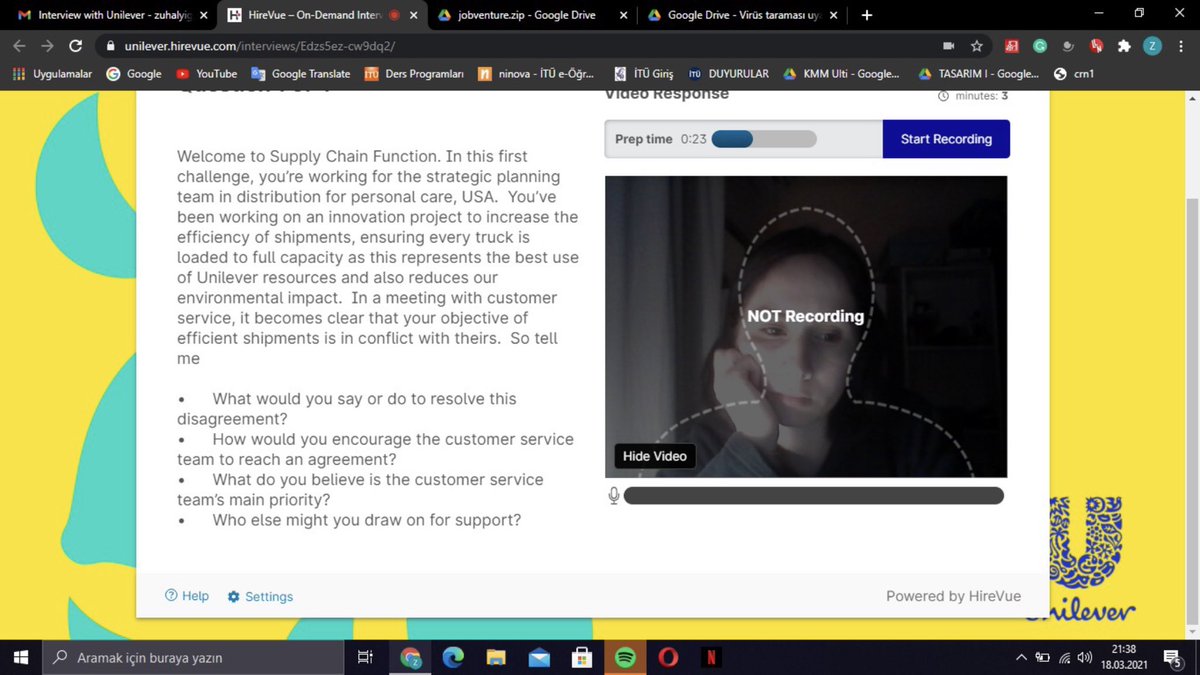The width and height of the screenshot is (1200, 675).
Task: Bookmark this page with star icon
Action: tap(976, 46)
